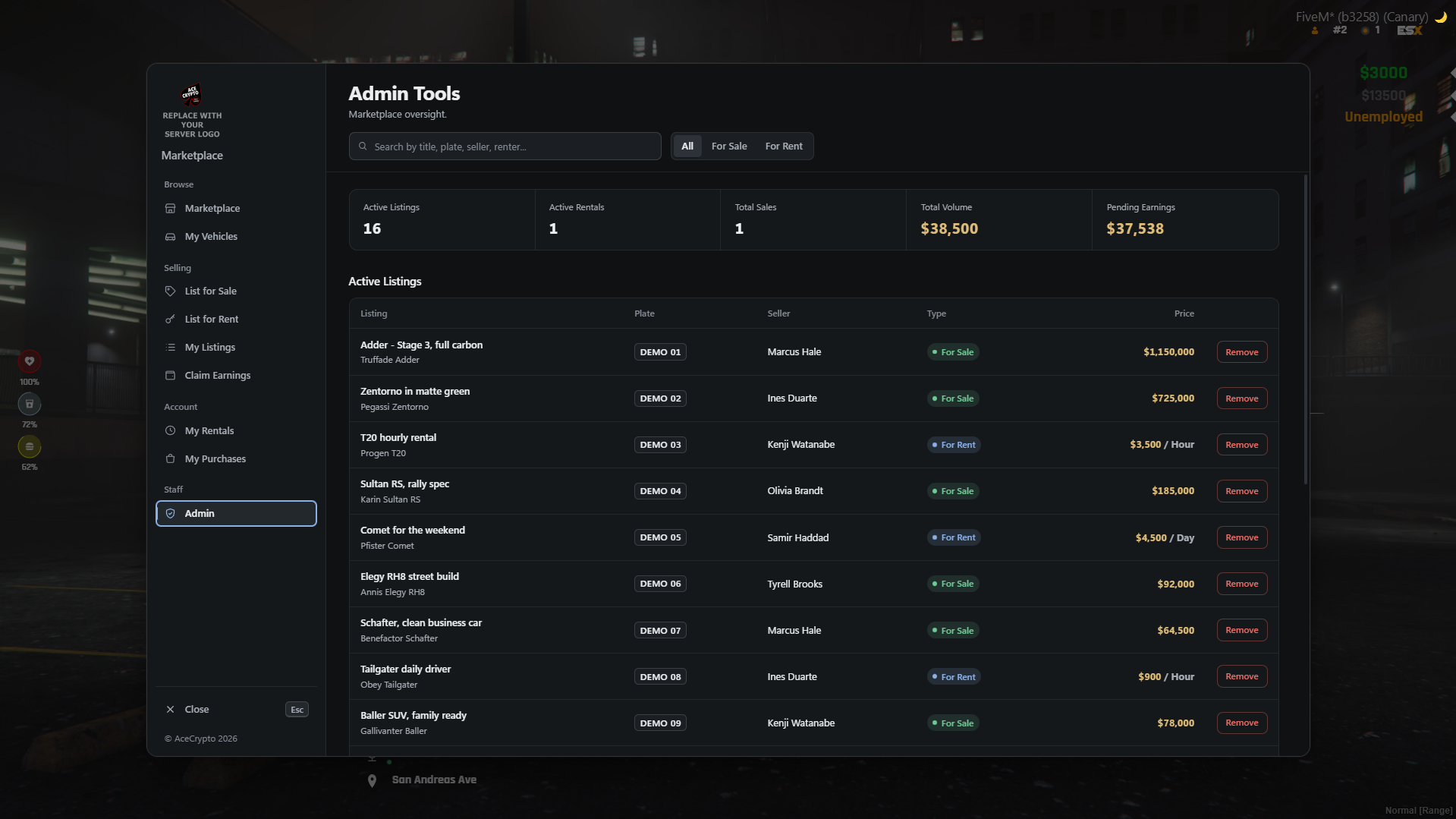Click the Claim Earnings wallet icon

point(170,375)
